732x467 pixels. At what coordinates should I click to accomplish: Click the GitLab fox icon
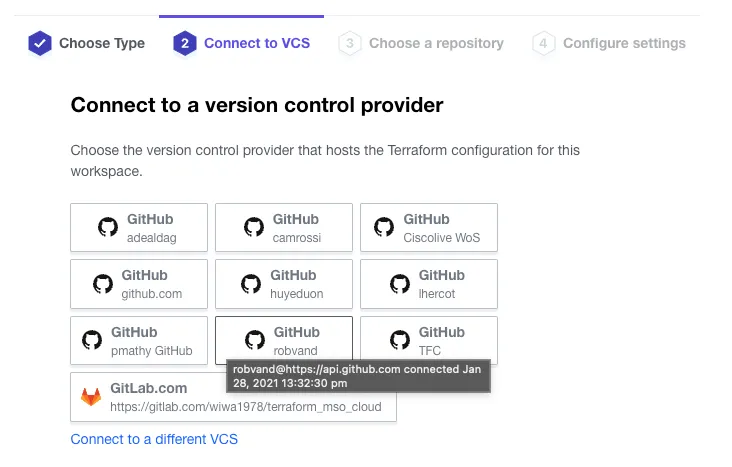click(x=91, y=397)
